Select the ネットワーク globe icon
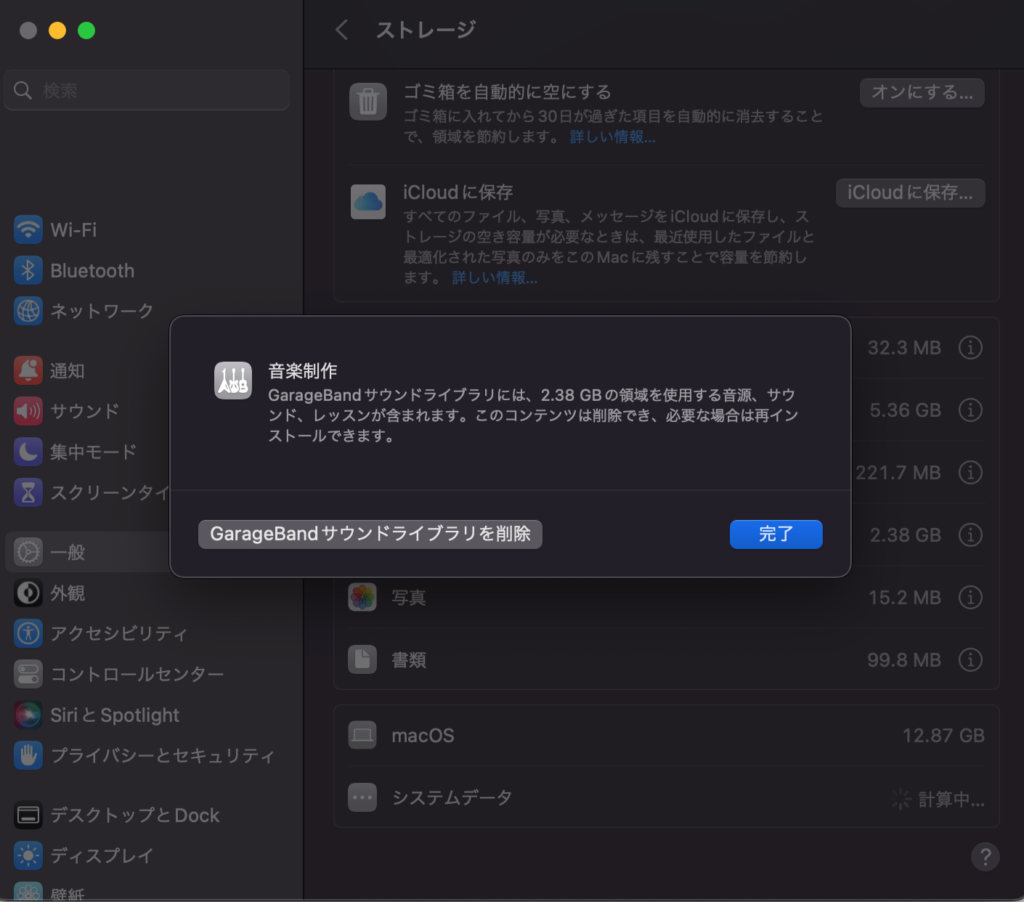Image resolution: width=1024 pixels, height=902 pixels. 28,311
